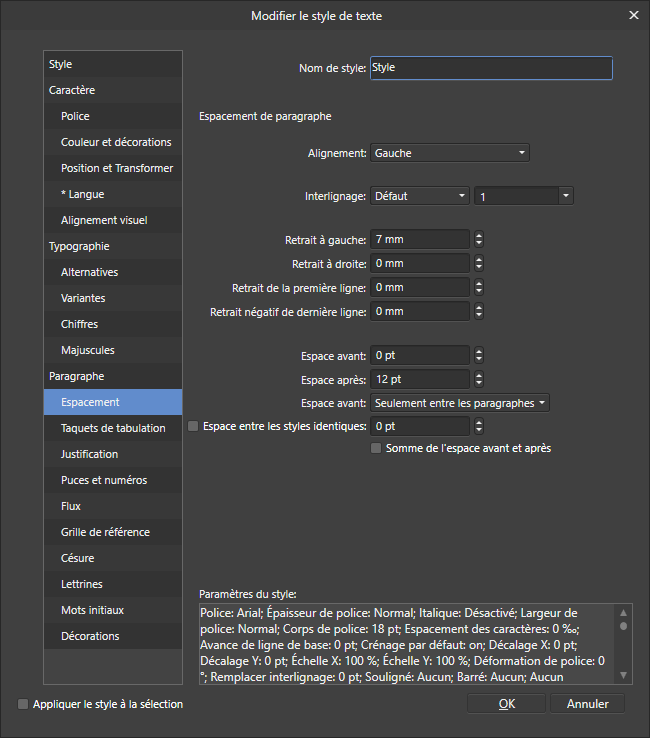Click Espace entre les styles identiques value field
This screenshot has height=738, width=650.
pyautogui.click(x=420, y=426)
